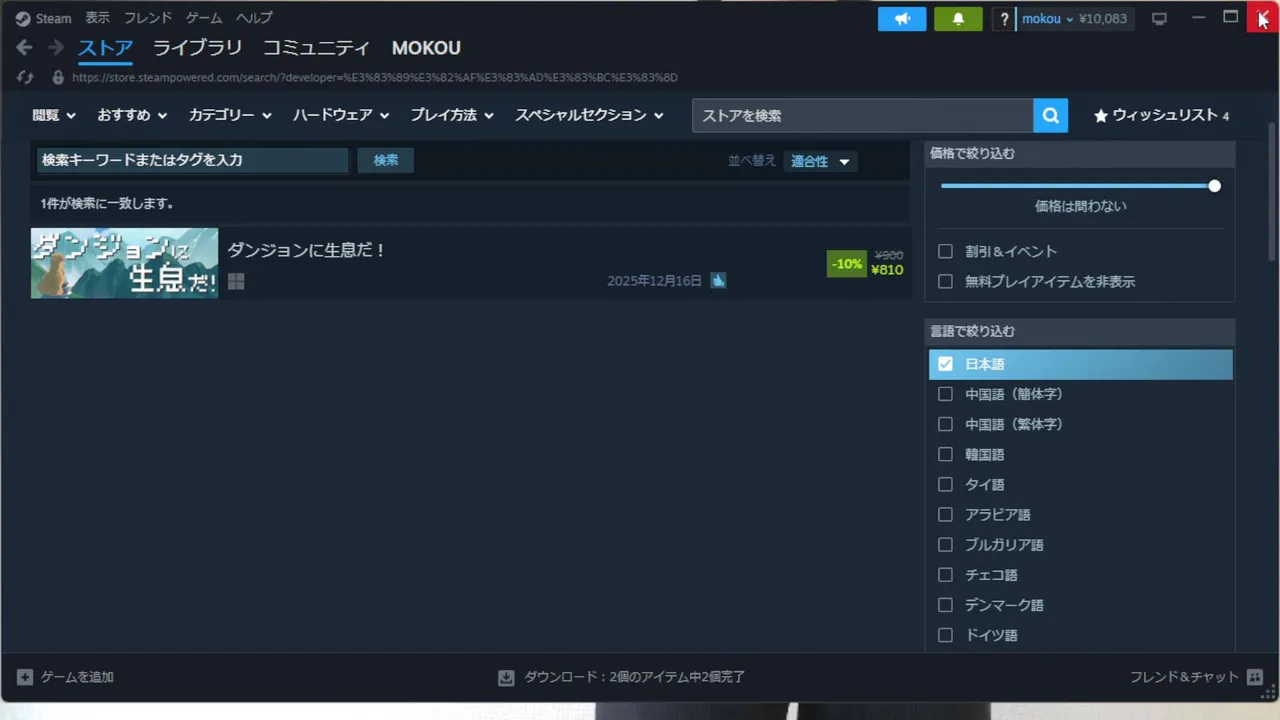This screenshot has height=720, width=1280.
Task: Open the ゲーム menu
Action: [x=204, y=18]
